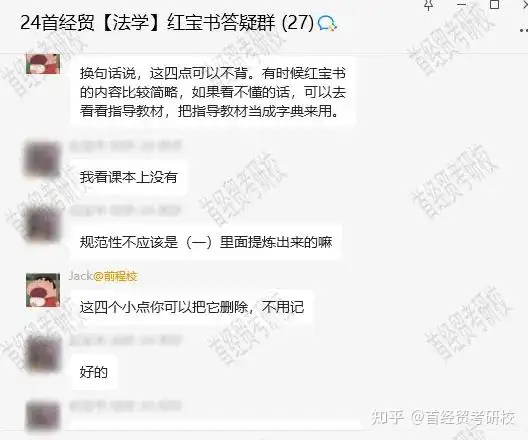The height and width of the screenshot is (440, 528).
Task: Minimize the chat window
Action: pyautogui.click(x=461, y=4)
